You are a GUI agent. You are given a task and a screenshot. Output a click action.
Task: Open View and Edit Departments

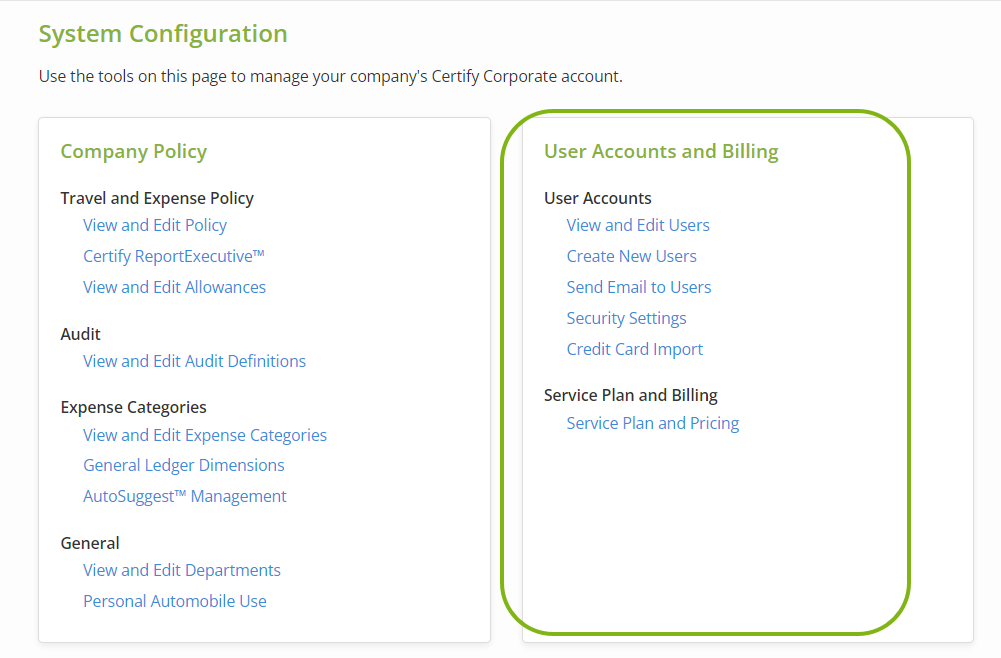point(181,570)
